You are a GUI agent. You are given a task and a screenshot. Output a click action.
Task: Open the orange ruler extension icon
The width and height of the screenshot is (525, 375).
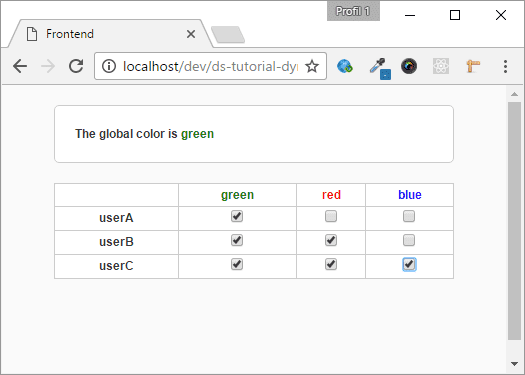tap(473, 66)
